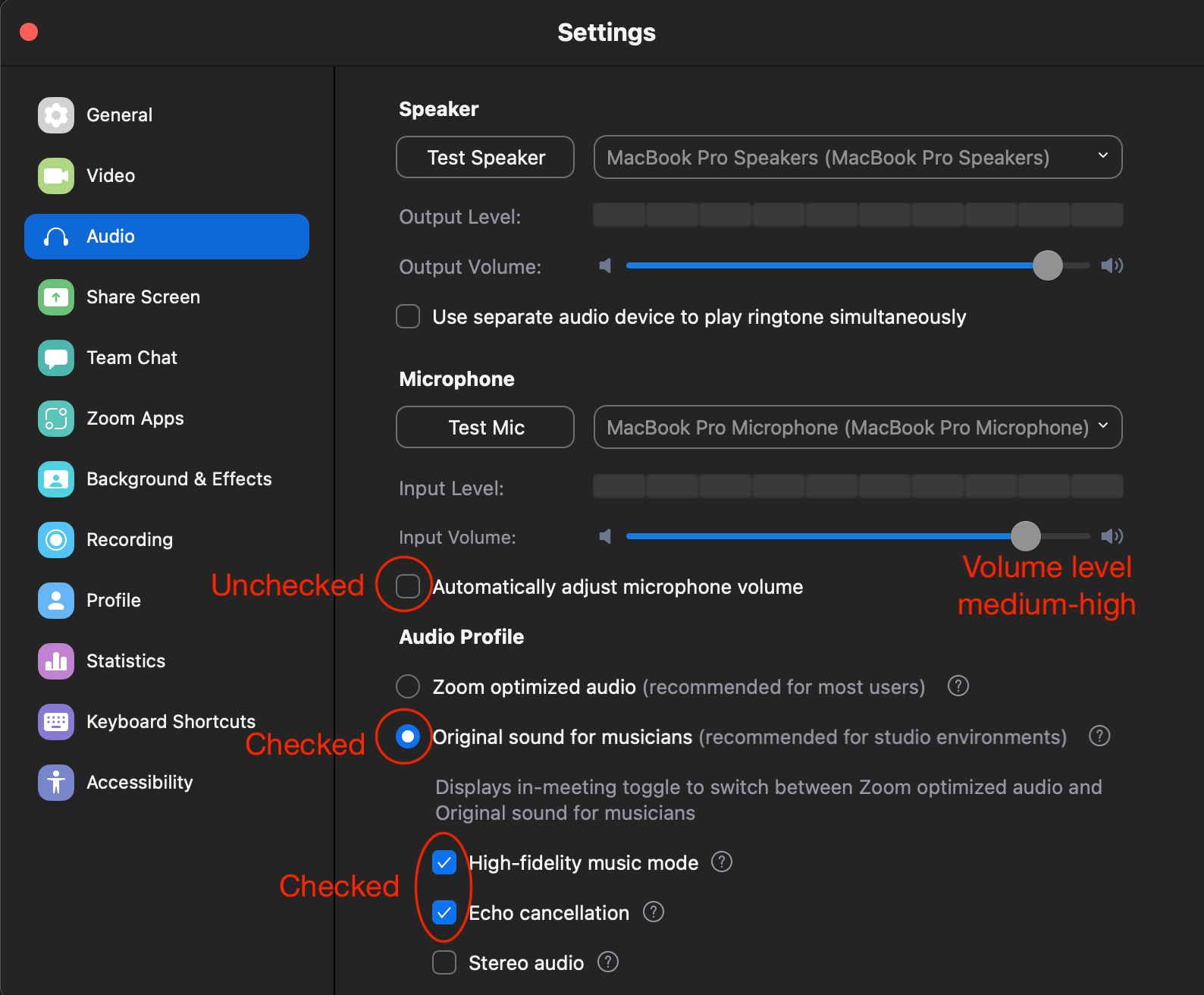Open the Statistics bar chart icon

tap(55, 661)
